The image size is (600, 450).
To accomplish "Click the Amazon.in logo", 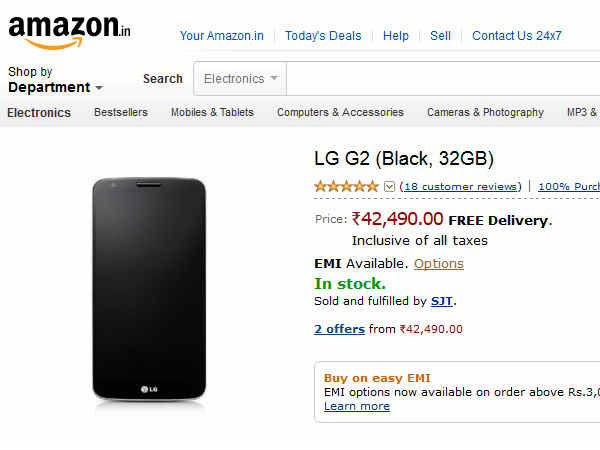I will tap(69, 30).
